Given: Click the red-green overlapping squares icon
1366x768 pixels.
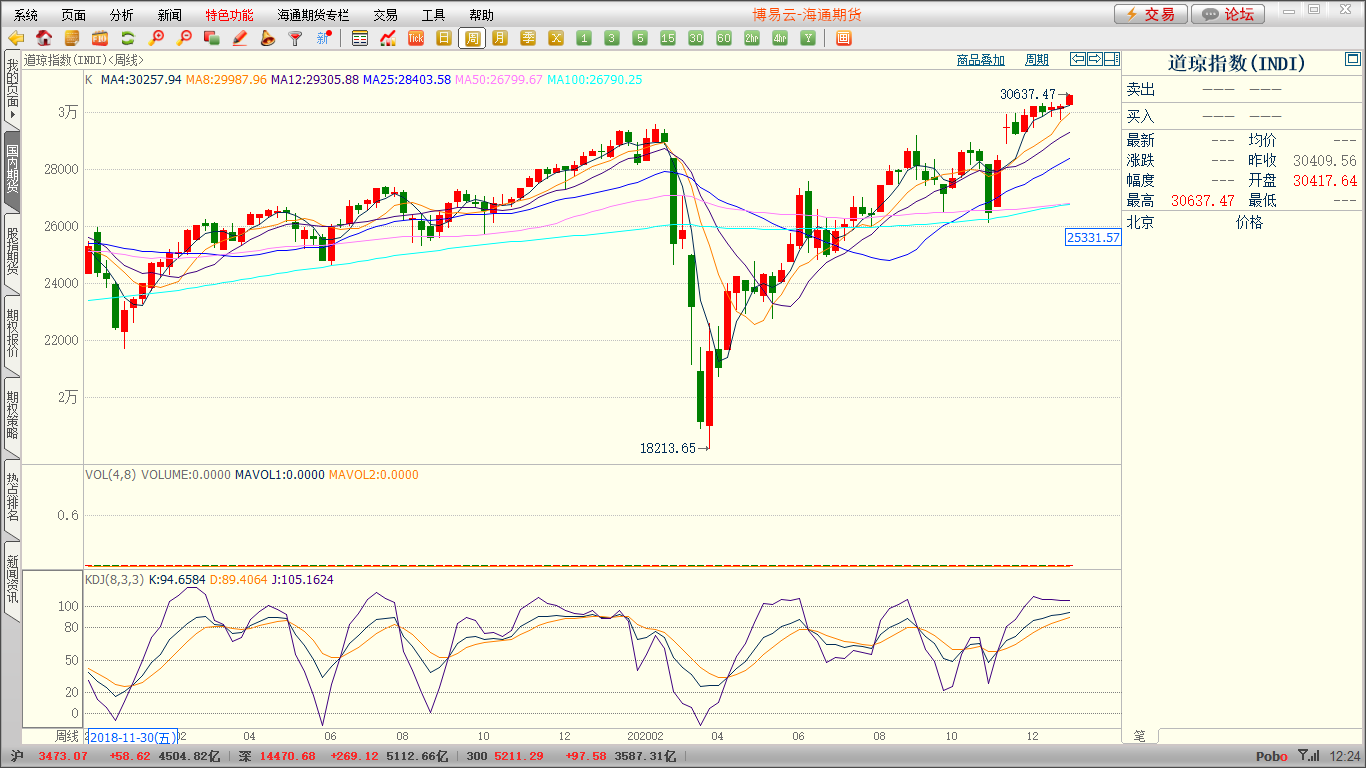Looking at the screenshot, I should click(x=212, y=38).
